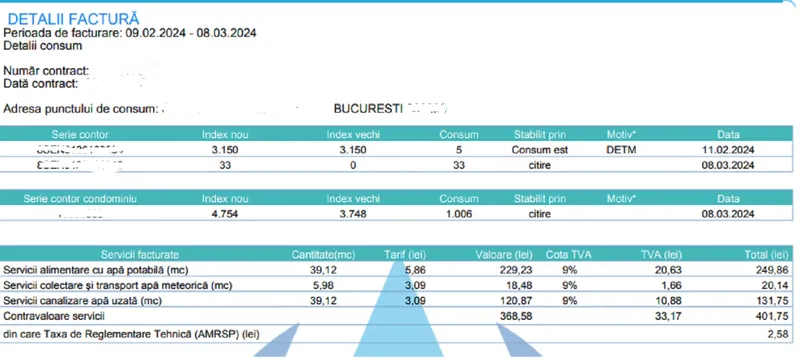The width and height of the screenshot is (800, 362).
Task: Click the 1.006 consumption value
Action: click(x=459, y=214)
